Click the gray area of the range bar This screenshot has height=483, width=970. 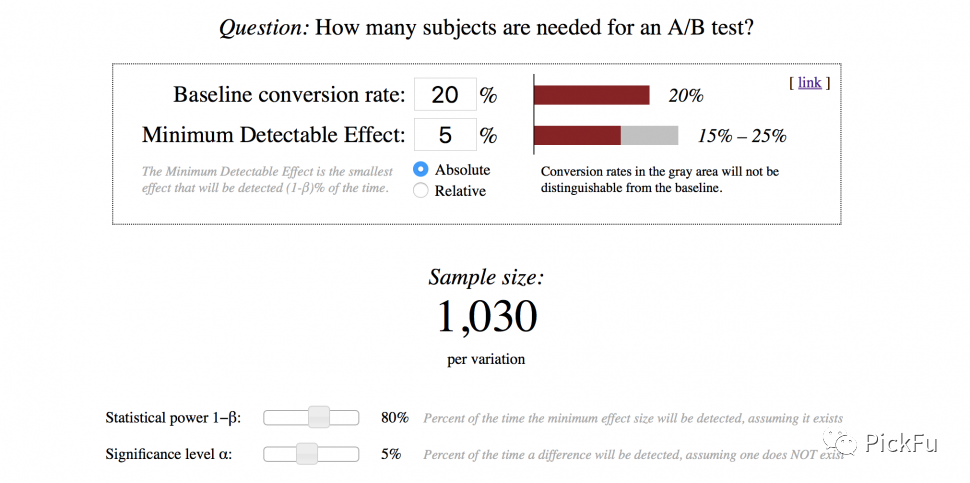[x=649, y=136]
